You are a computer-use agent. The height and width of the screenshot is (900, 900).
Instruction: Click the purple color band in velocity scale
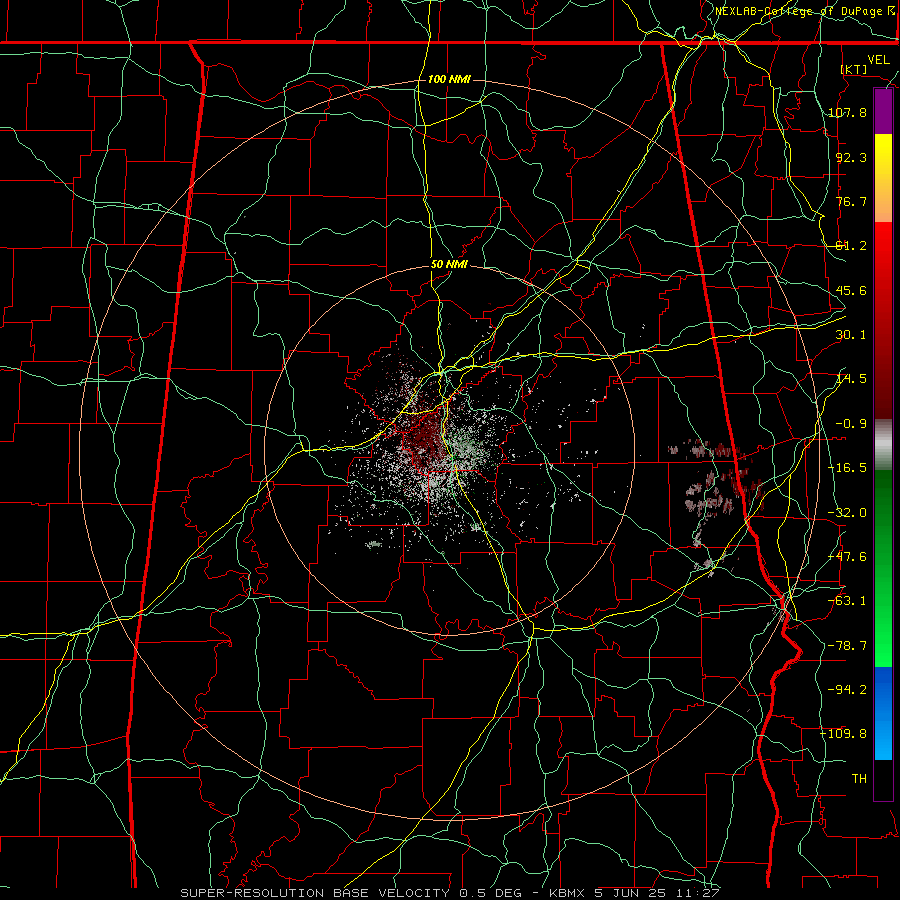coord(883,112)
